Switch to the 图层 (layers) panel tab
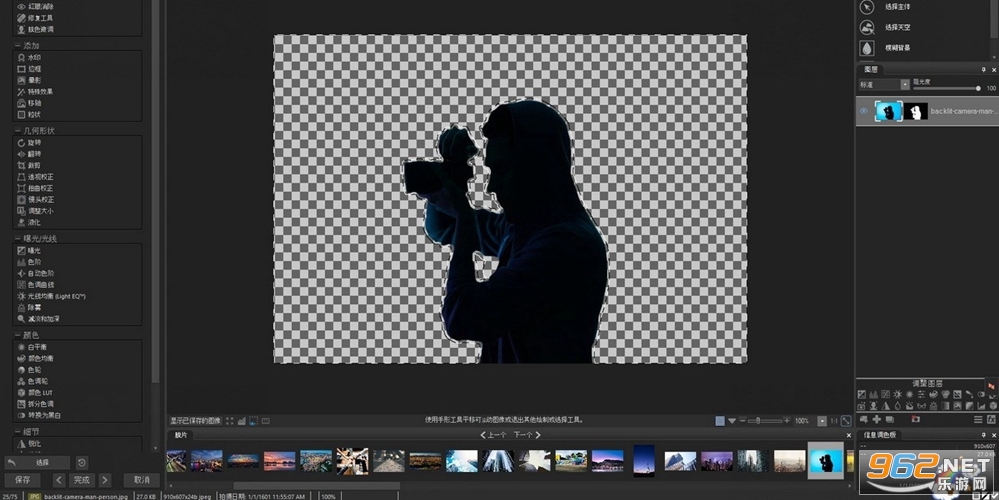The width and height of the screenshot is (999, 500). point(870,69)
